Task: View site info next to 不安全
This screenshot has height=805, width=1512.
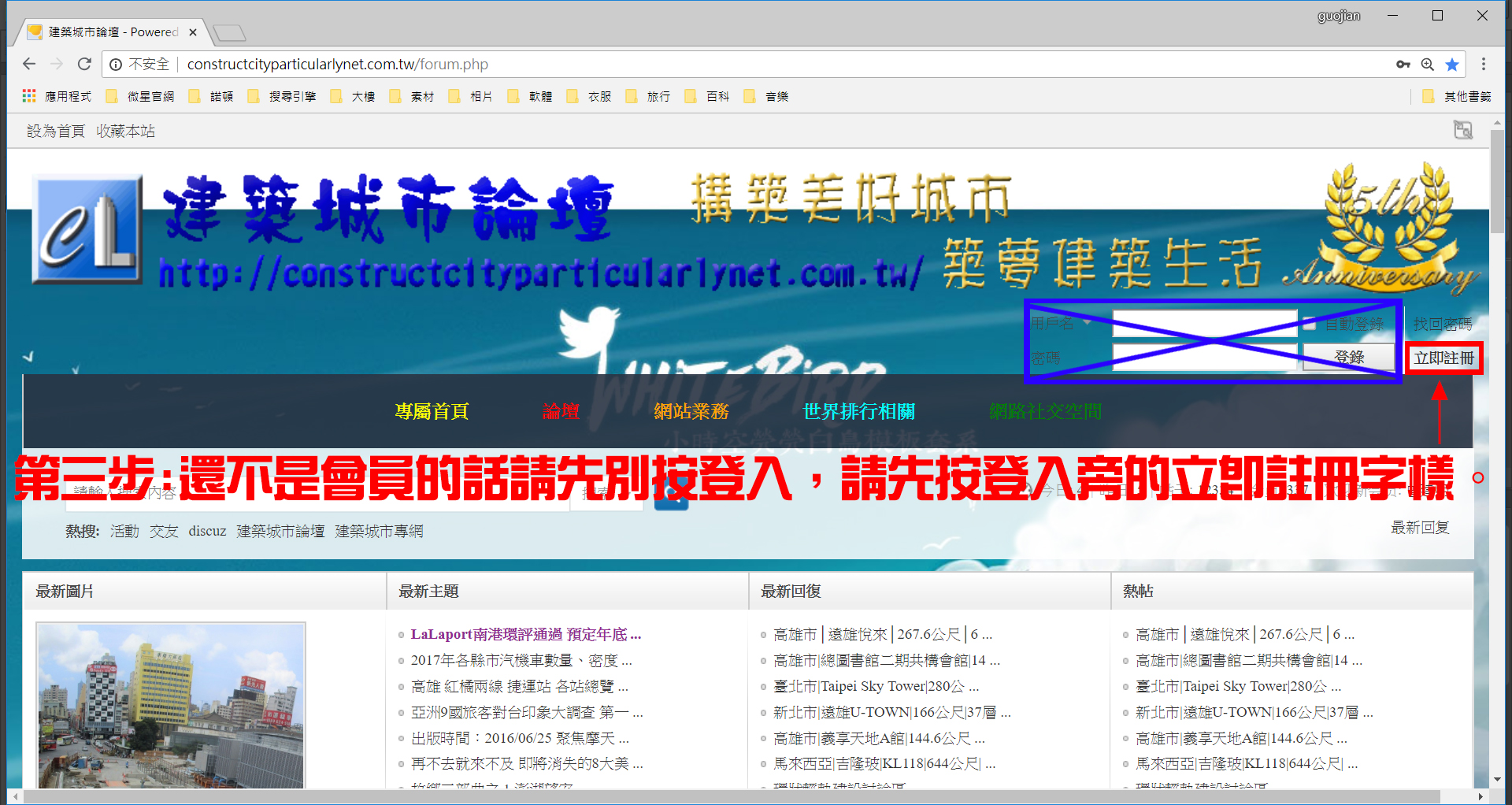Action: point(116,65)
